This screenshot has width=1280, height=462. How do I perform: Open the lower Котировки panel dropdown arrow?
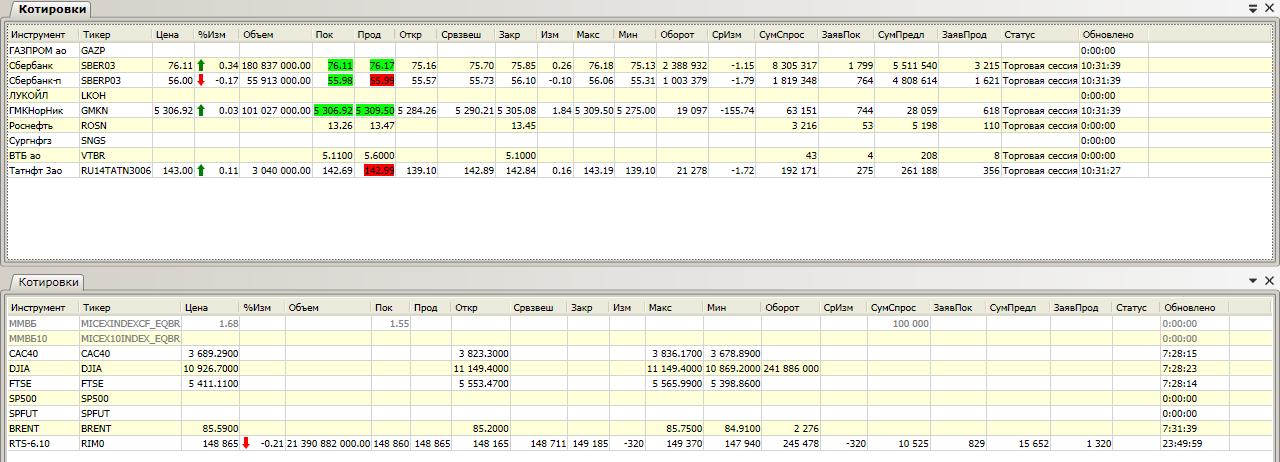[x=1253, y=281]
